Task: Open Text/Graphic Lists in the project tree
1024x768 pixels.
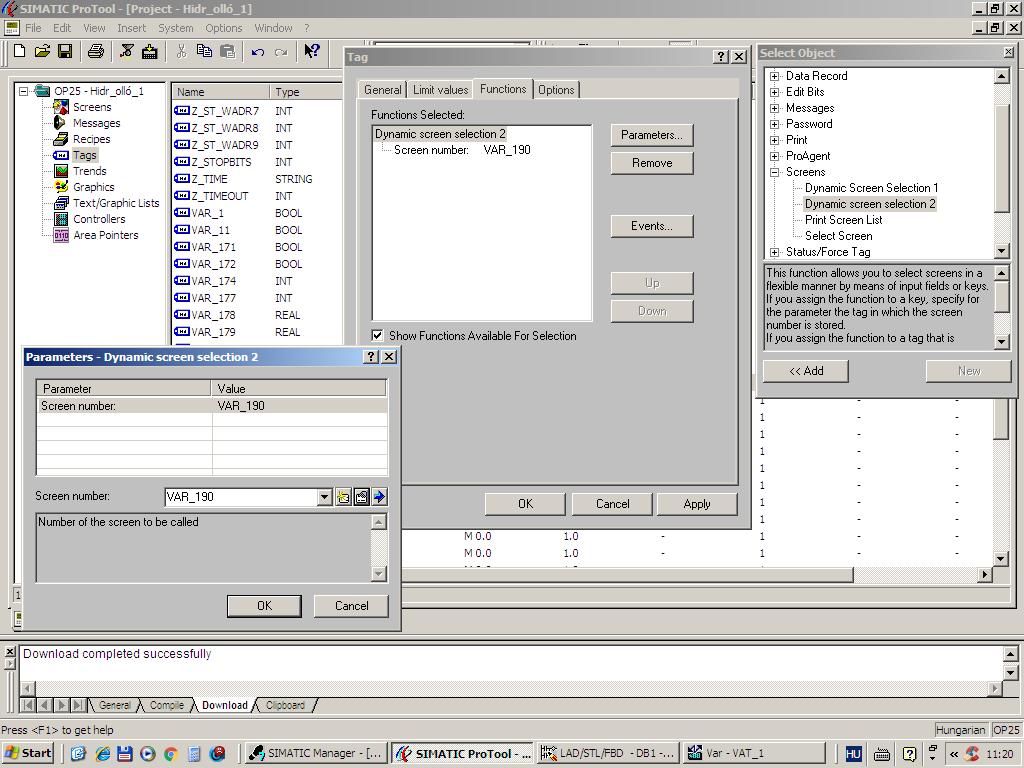Action: tap(116, 203)
